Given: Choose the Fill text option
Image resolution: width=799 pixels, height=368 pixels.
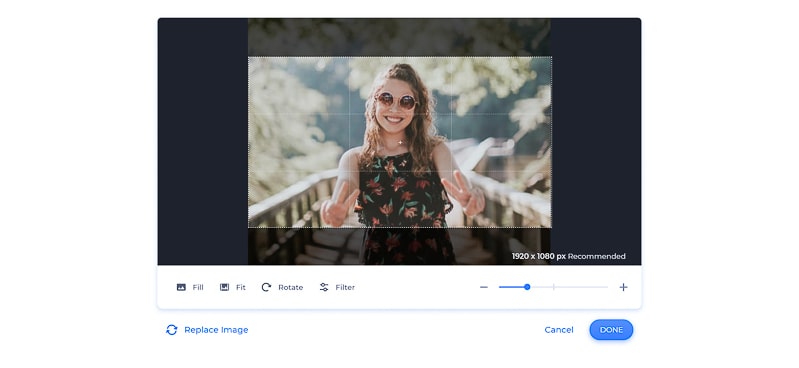Looking at the screenshot, I should pyautogui.click(x=198, y=287).
